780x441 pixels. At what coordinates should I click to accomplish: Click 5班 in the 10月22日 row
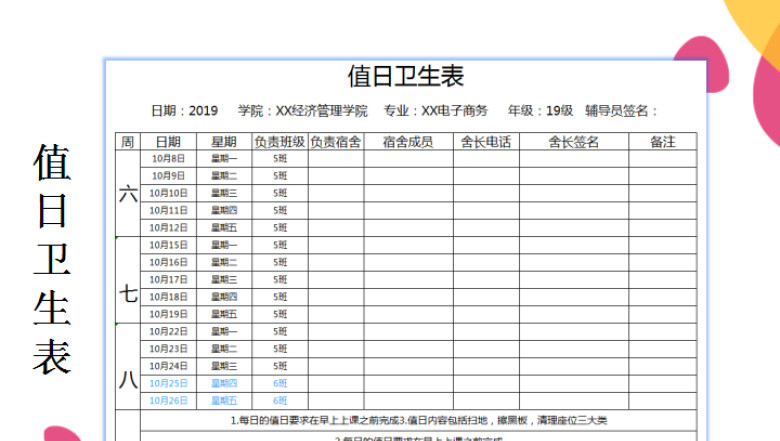click(280, 332)
